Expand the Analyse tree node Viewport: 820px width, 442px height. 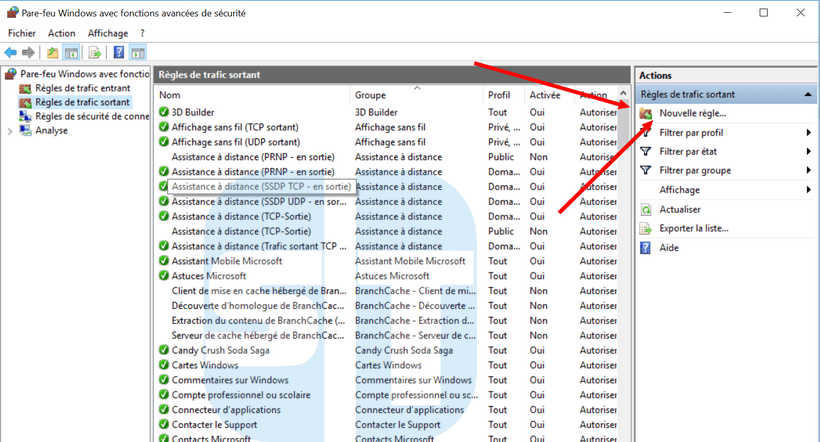(11, 131)
